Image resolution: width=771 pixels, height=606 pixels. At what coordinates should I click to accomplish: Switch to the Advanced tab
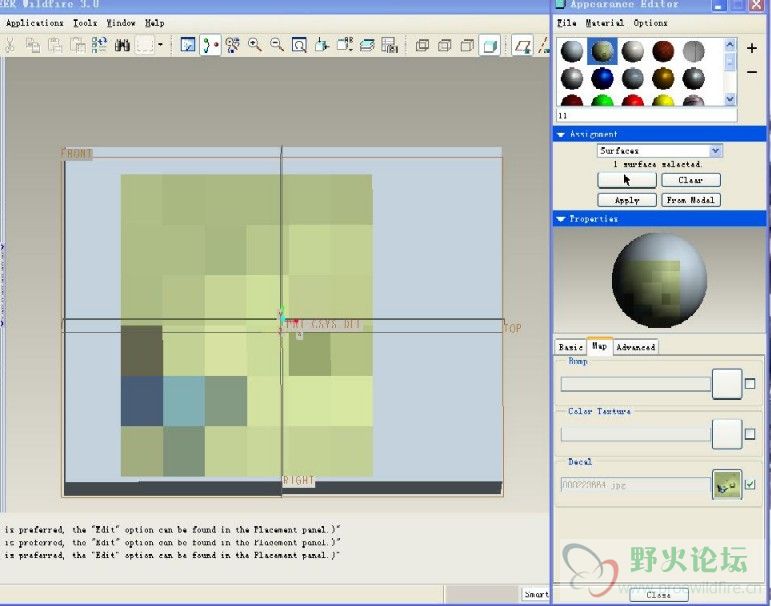coord(636,347)
